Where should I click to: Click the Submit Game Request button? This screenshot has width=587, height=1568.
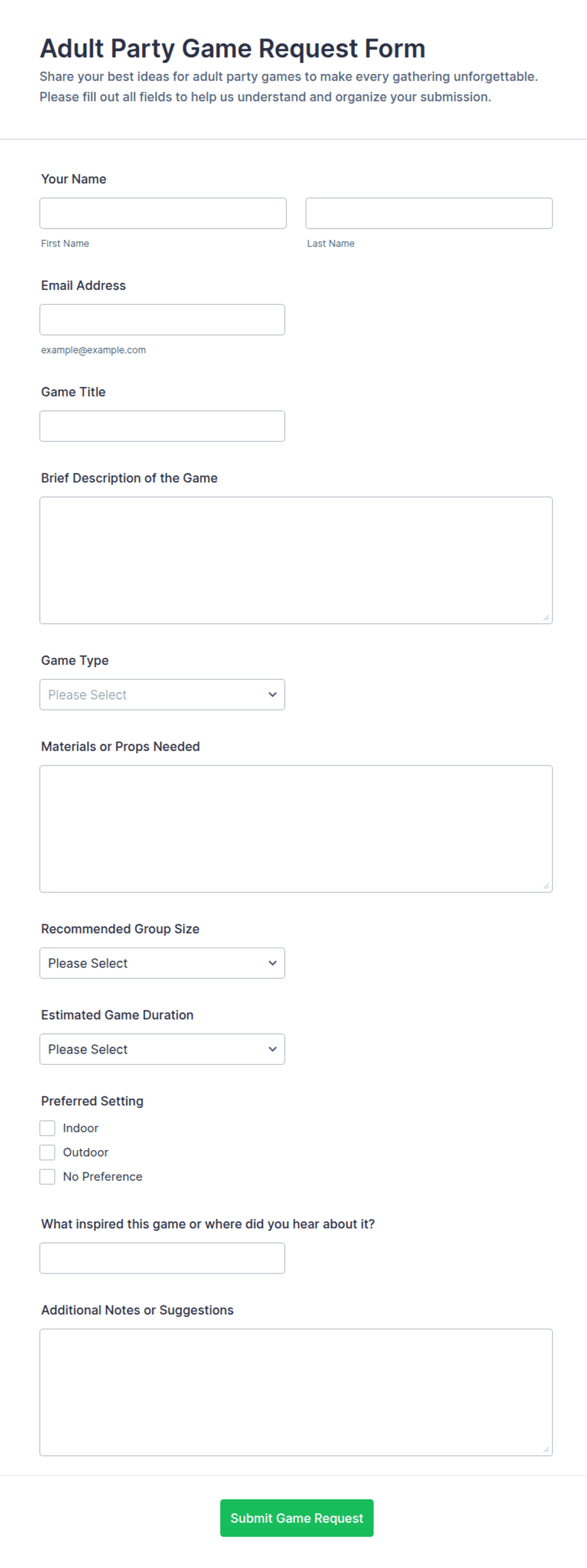[x=297, y=1518]
